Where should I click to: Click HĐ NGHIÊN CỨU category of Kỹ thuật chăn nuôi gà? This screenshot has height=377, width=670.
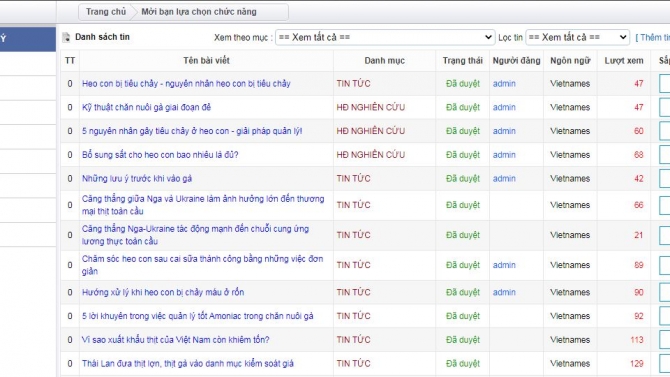pos(370,107)
